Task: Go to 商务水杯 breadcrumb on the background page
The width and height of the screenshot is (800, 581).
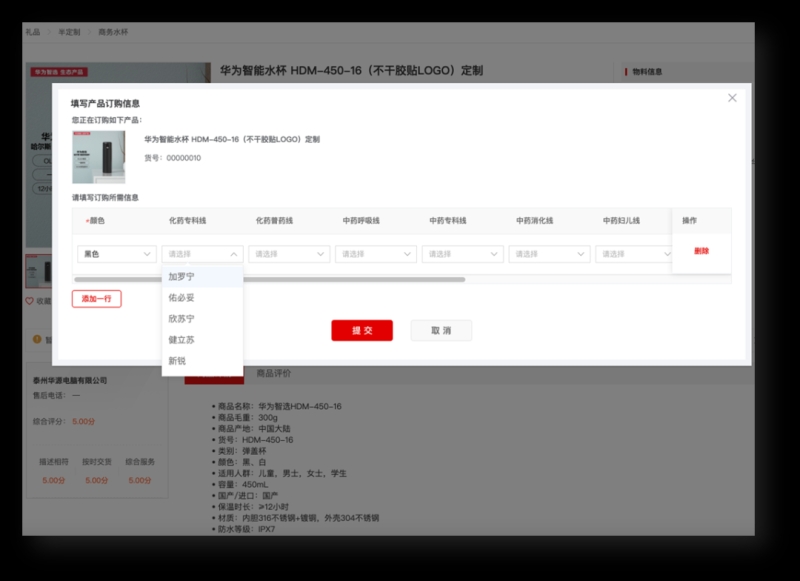Action: point(113,32)
